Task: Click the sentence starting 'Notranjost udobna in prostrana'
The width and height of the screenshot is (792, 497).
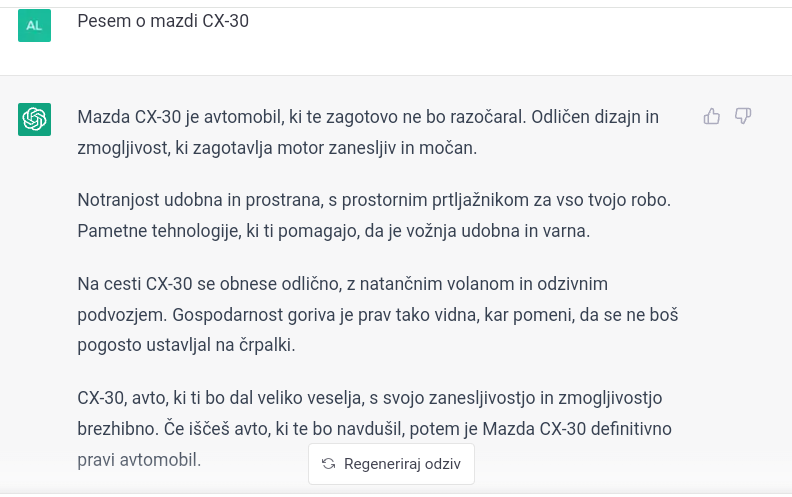Action: point(374,200)
